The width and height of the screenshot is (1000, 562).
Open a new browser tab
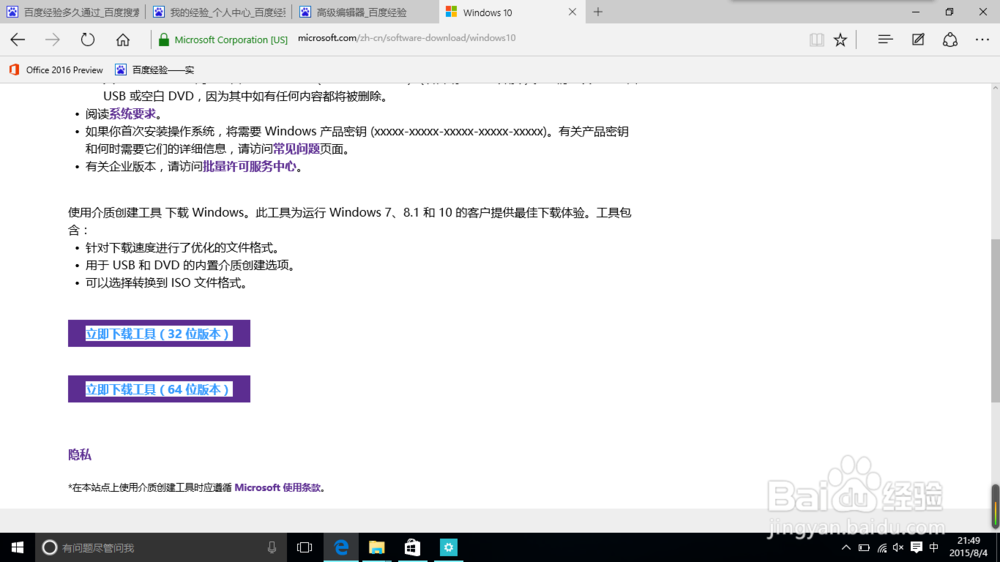(x=598, y=12)
